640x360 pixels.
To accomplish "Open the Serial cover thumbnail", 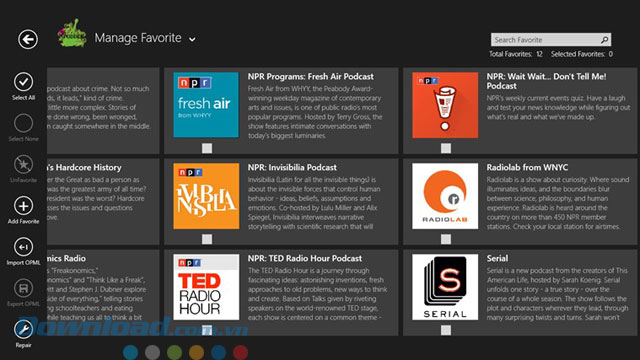I will tap(445, 287).
